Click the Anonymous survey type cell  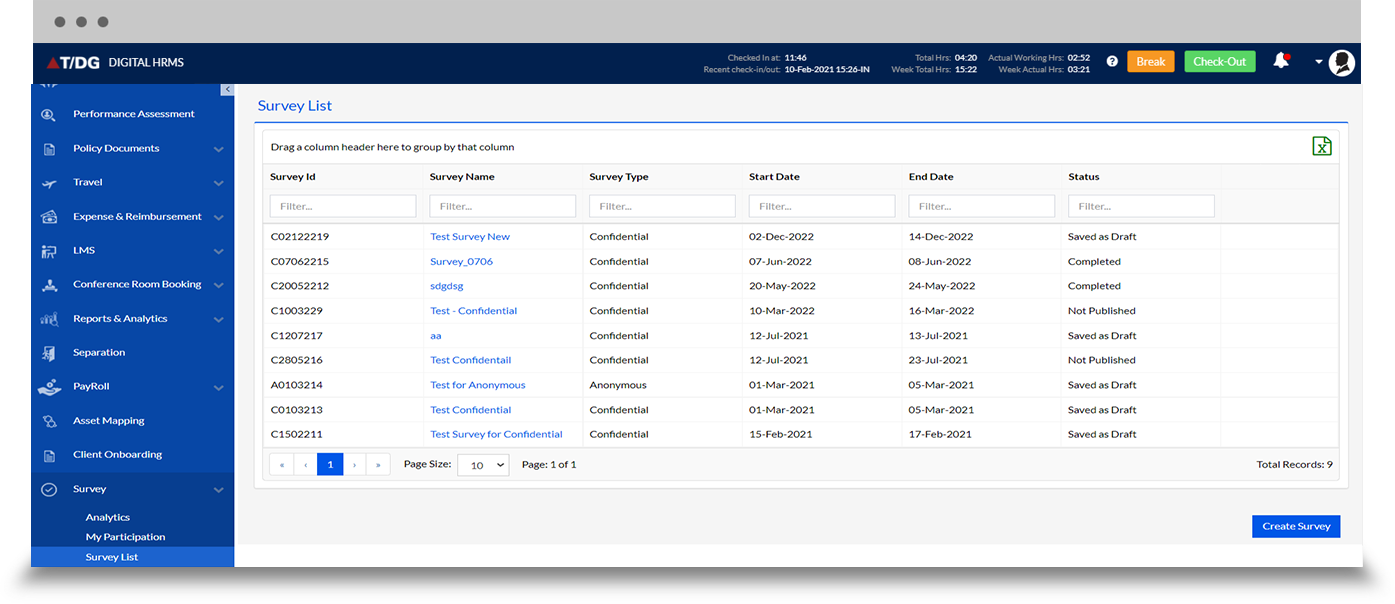tap(618, 385)
